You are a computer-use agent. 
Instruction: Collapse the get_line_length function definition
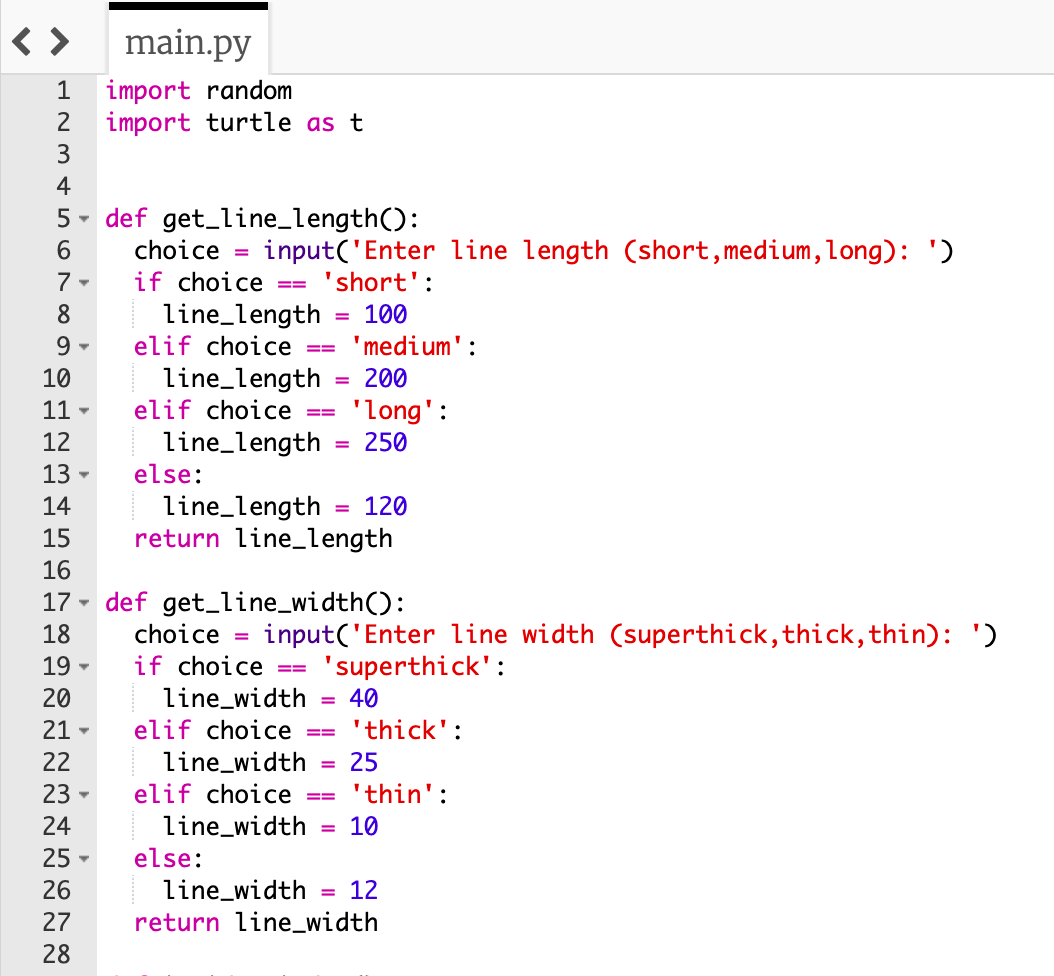[85, 218]
